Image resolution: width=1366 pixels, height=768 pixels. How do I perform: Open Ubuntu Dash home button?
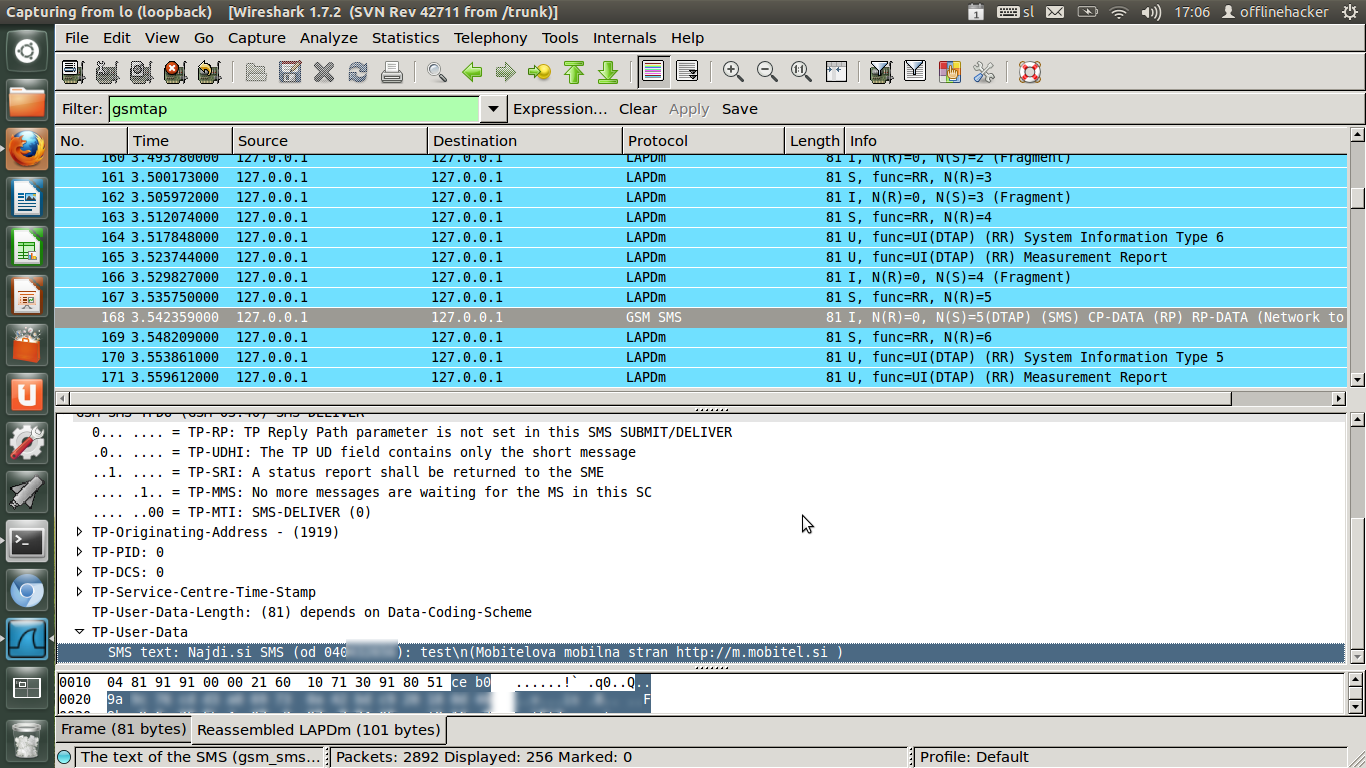27,51
